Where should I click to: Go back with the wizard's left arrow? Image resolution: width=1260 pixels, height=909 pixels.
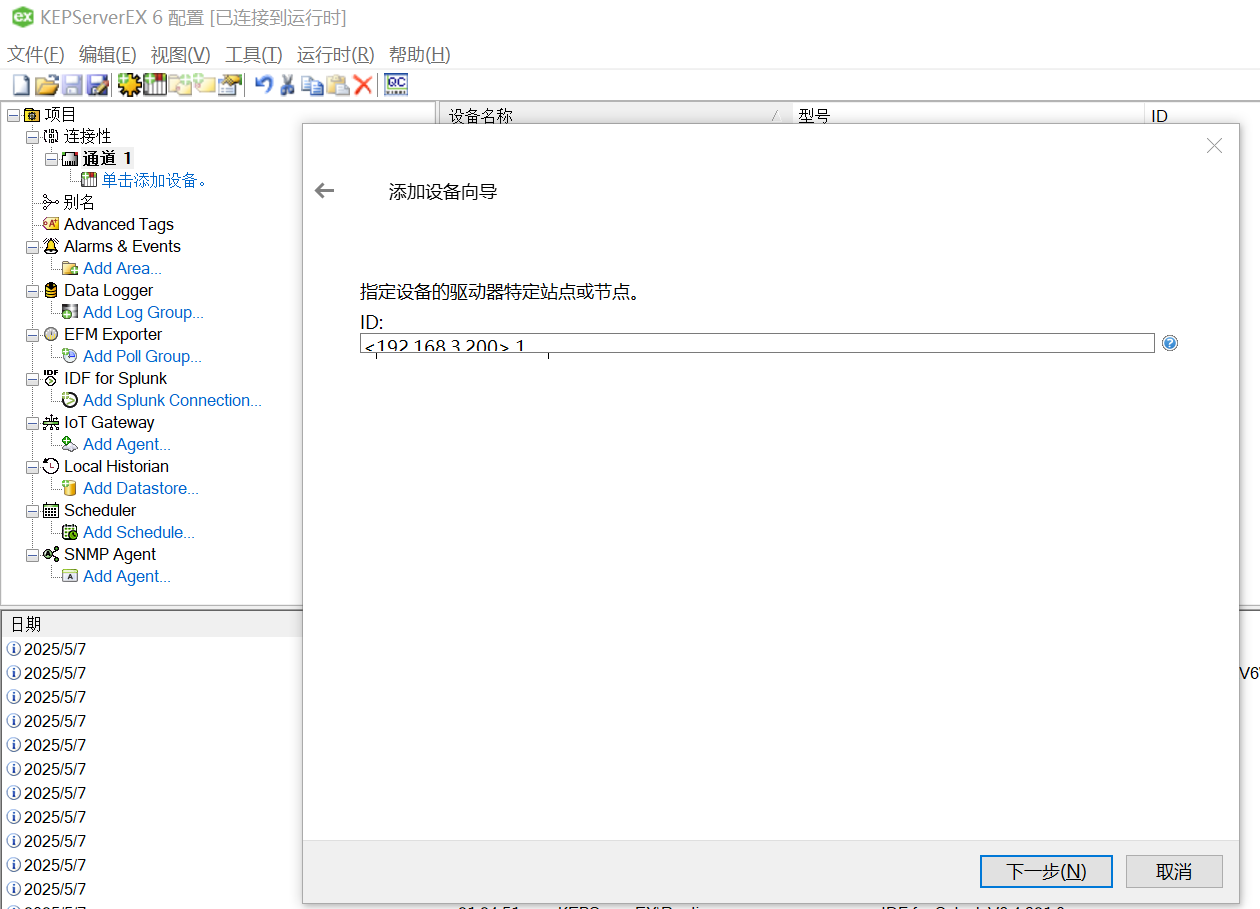[x=324, y=191]
